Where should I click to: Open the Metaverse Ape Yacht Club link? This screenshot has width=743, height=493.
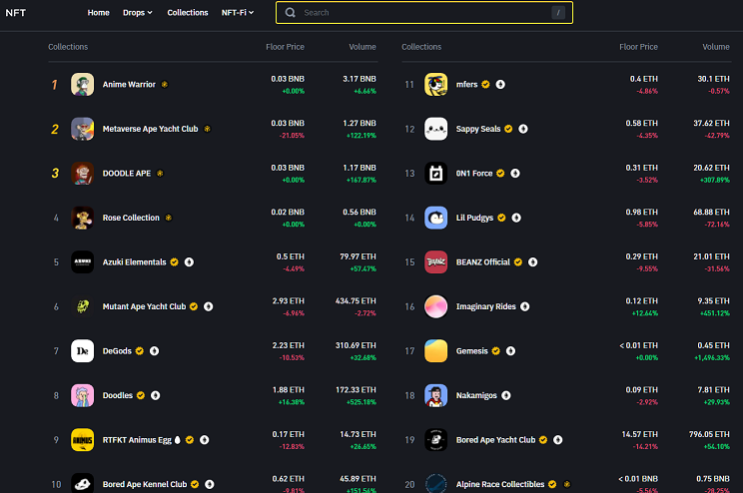point(150,129)
